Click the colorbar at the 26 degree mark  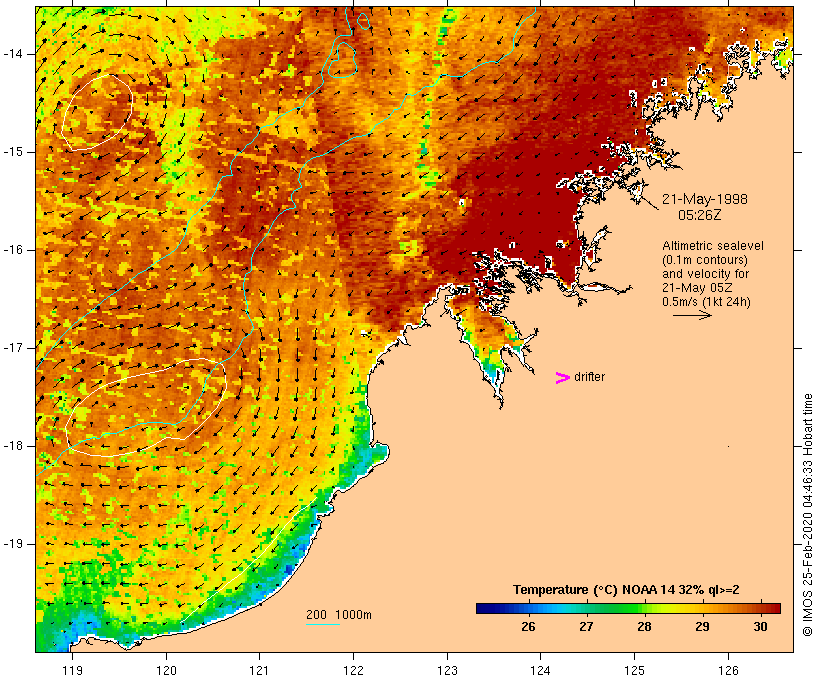(528, 608)
